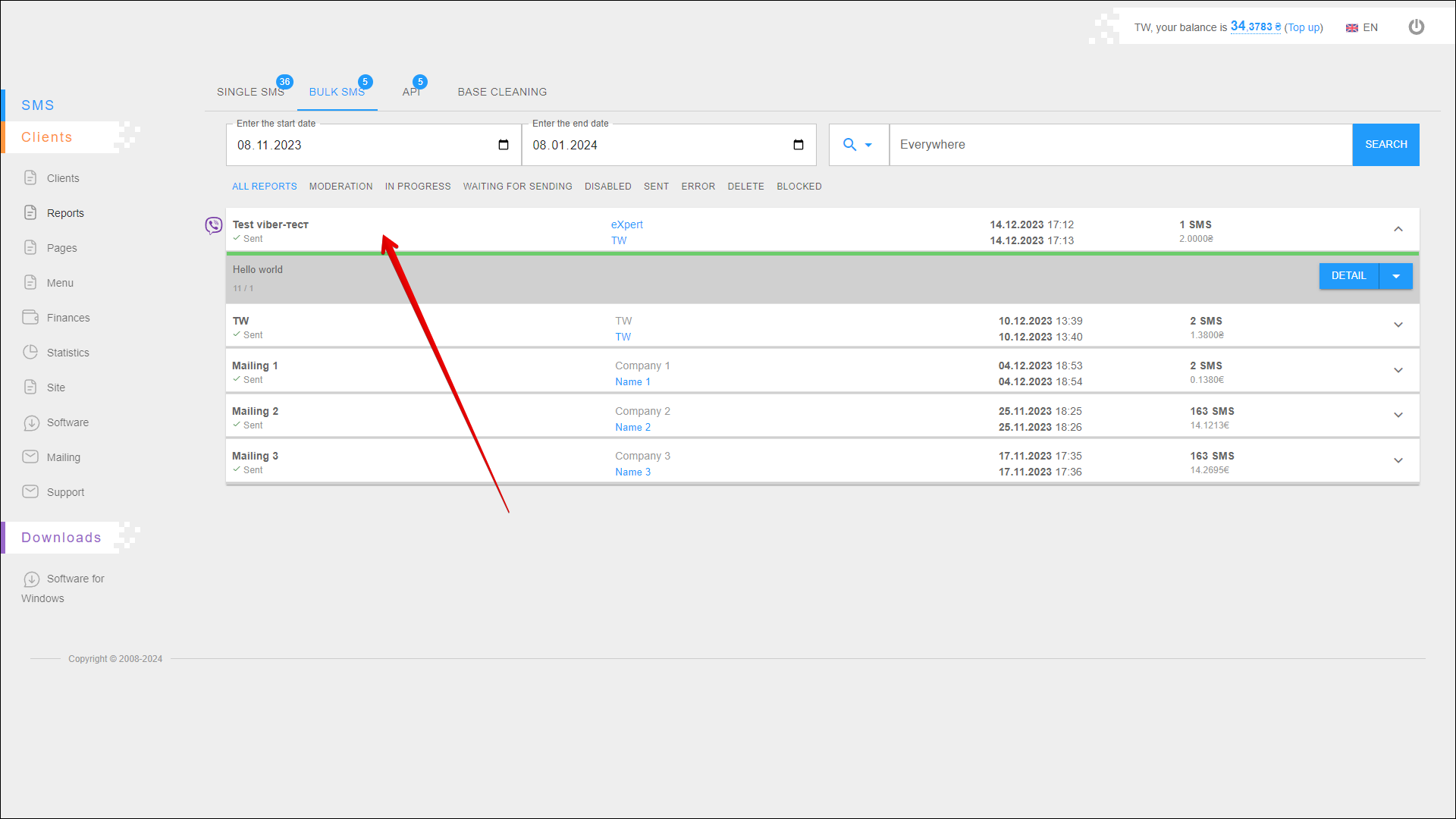This screenshot has height=819, width=1456.
Task: Open the search scope magnifier dropdown
Action: (x=858, y=145)
